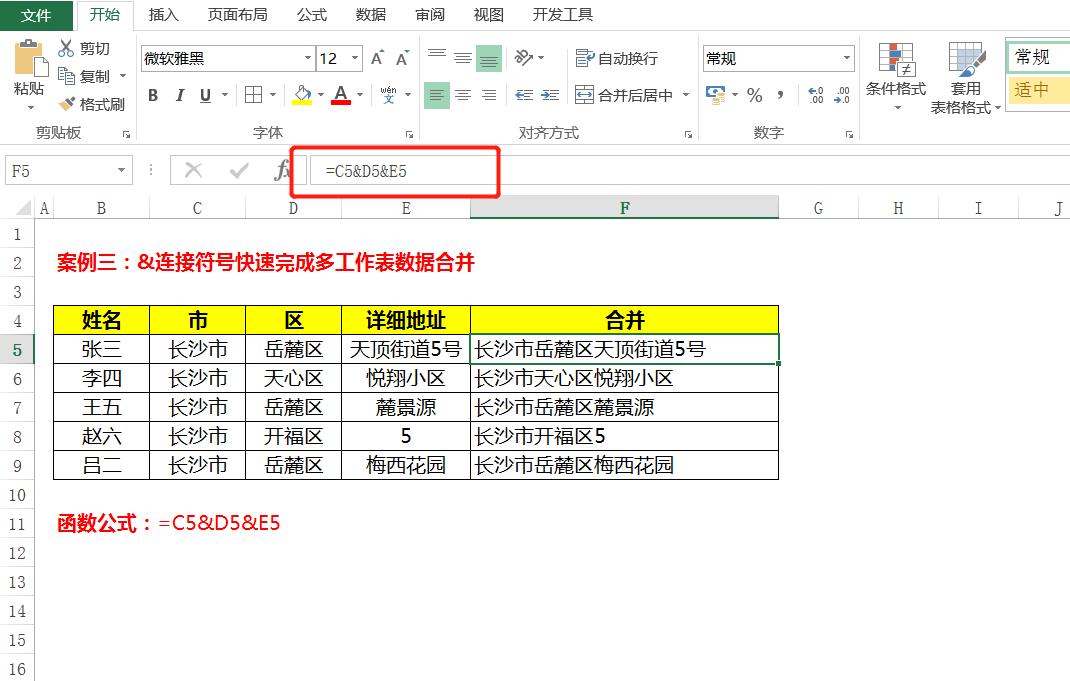Open the font name 微软雅黑 dropdown
Image resolution: width=1070 pixels, height=681 pixels.
309,58
